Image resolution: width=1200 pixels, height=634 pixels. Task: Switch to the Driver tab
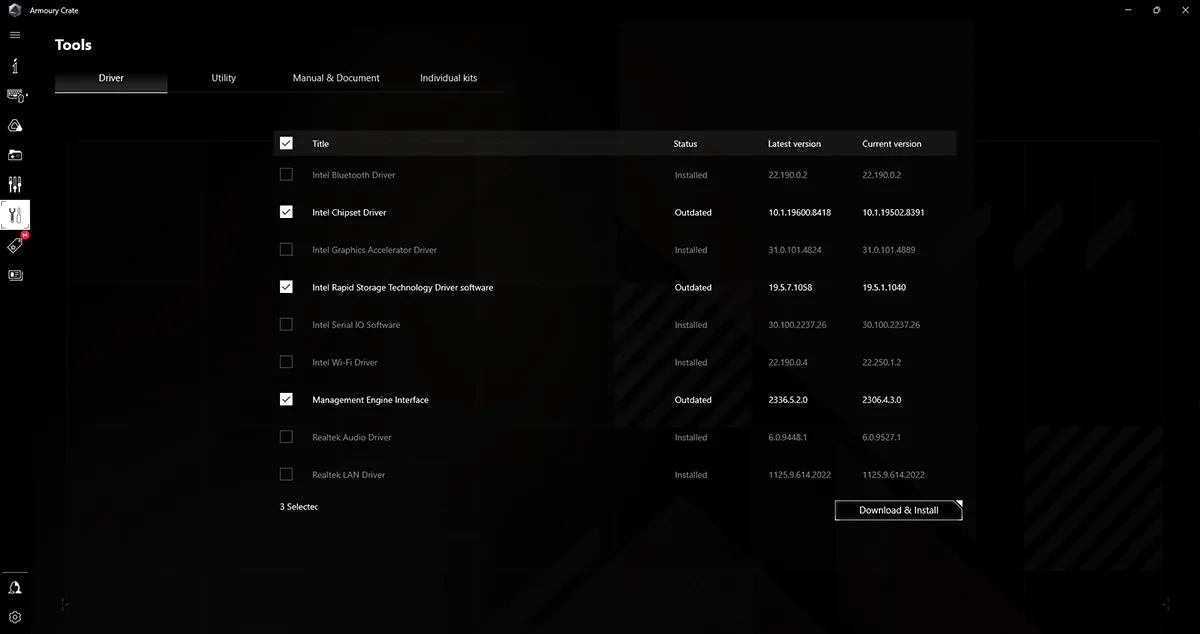[111, 78]
